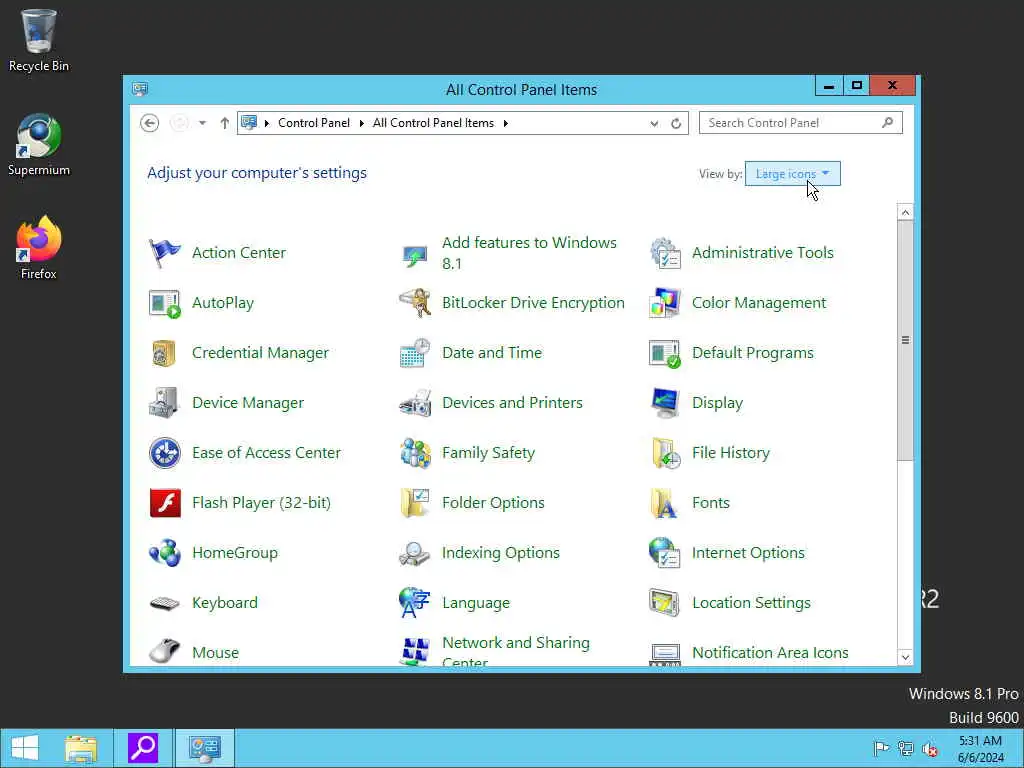Click the Family Safety icon
Image resolution: width=1024 pixels, height=768 pixels.
coord(415,453)
